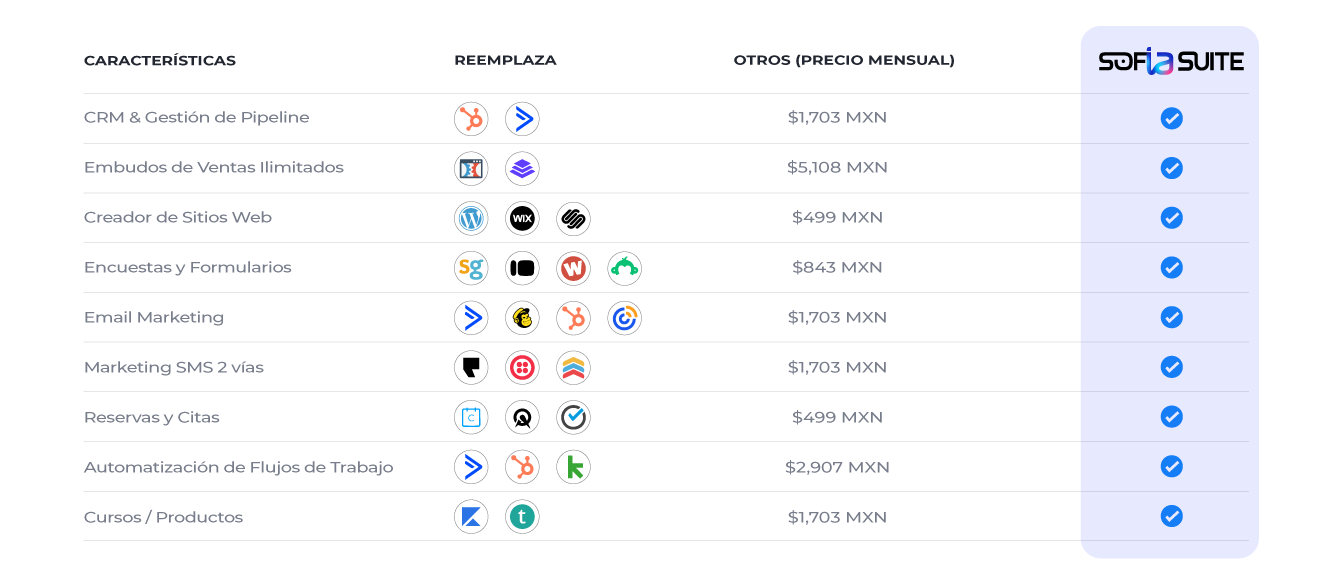
Task: Select the Teachable icon in Cursos row
Action: [522, 518]
